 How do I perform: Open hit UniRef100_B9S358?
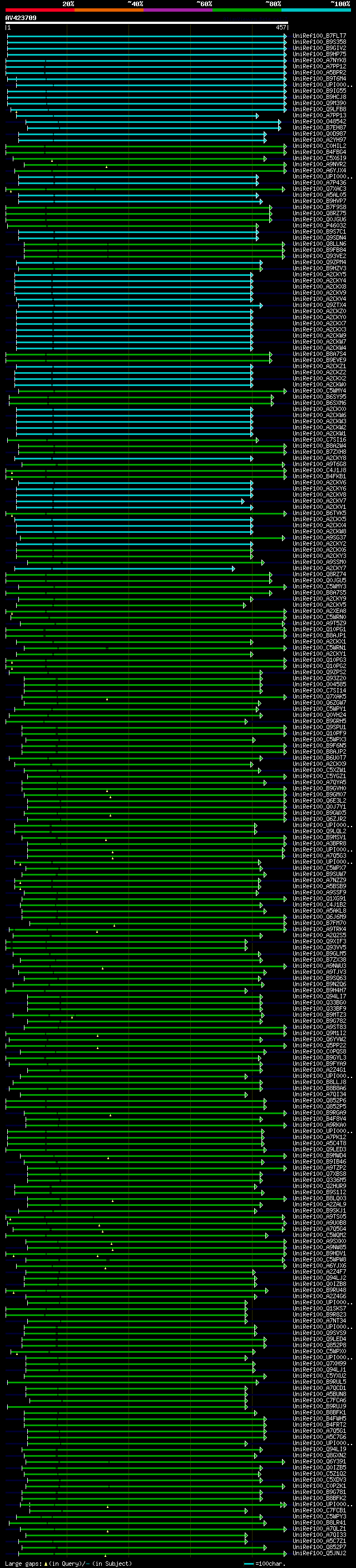point(319,42)
